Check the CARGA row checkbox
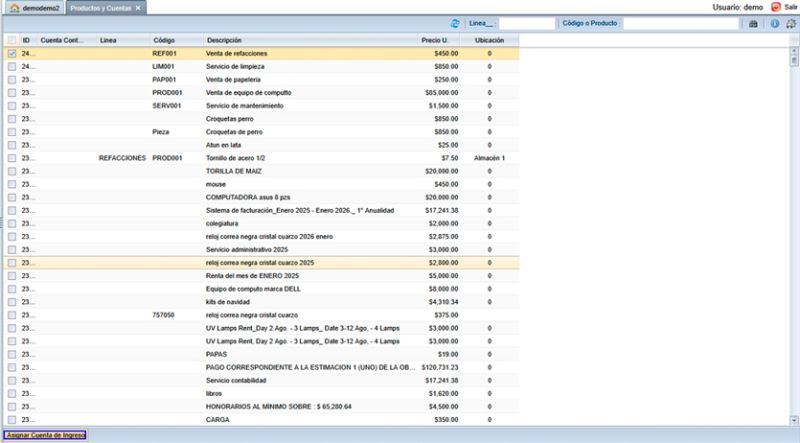 click(12, 420)
